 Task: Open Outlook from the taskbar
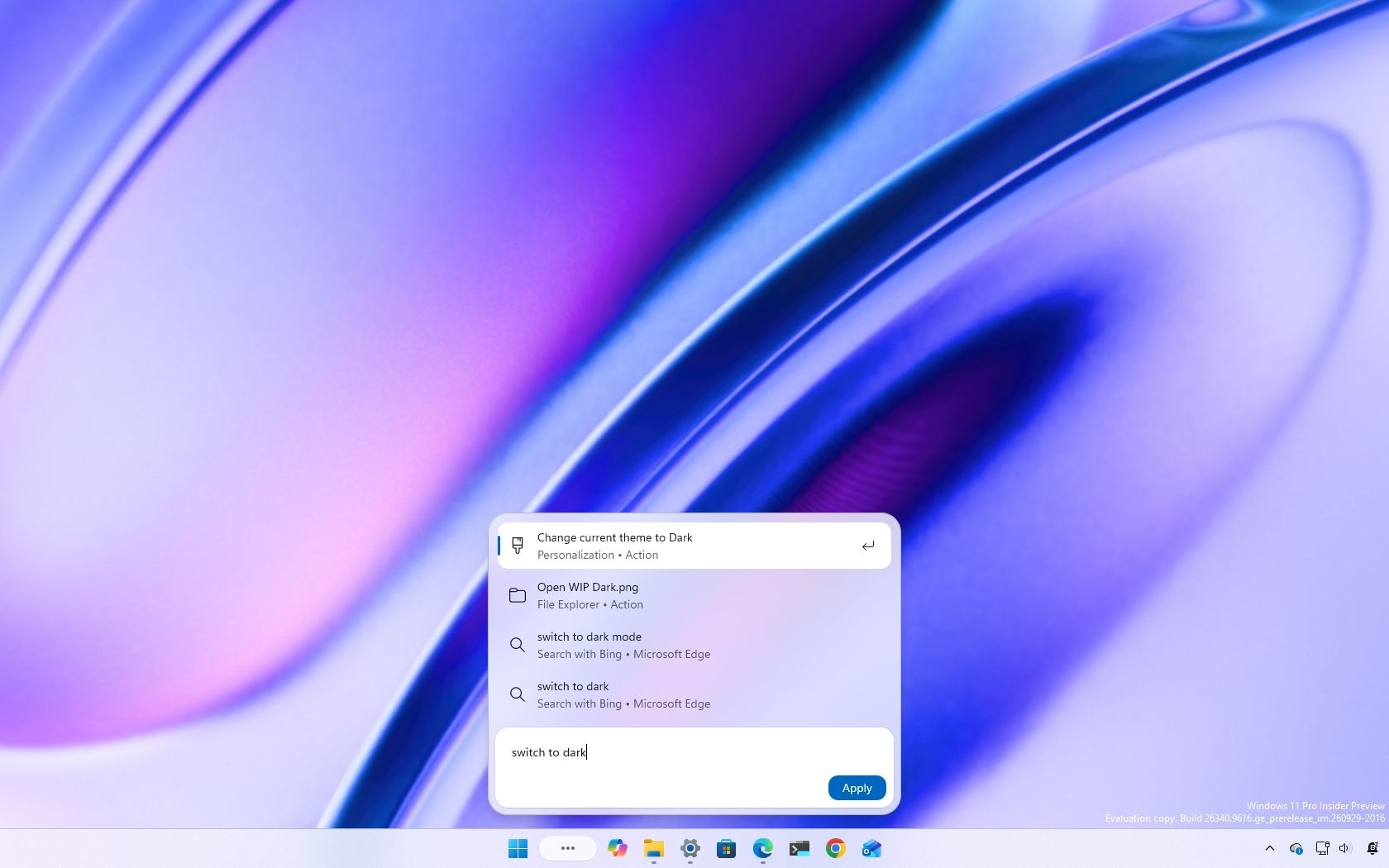coord(872,848)
